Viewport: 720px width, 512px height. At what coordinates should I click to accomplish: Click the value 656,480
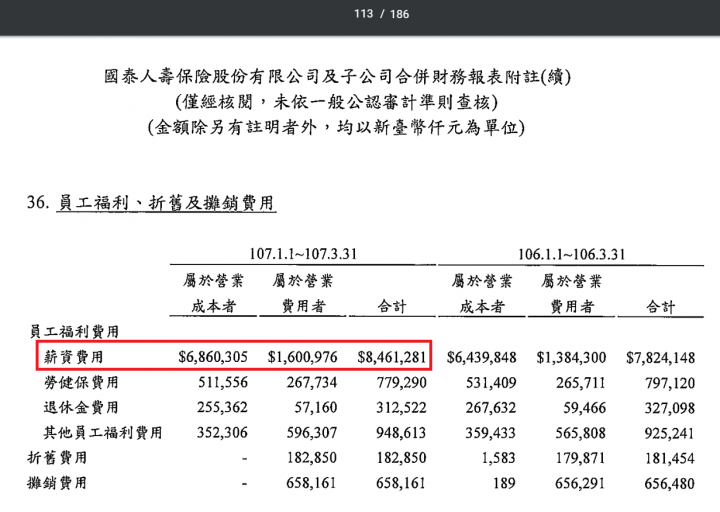669,484
